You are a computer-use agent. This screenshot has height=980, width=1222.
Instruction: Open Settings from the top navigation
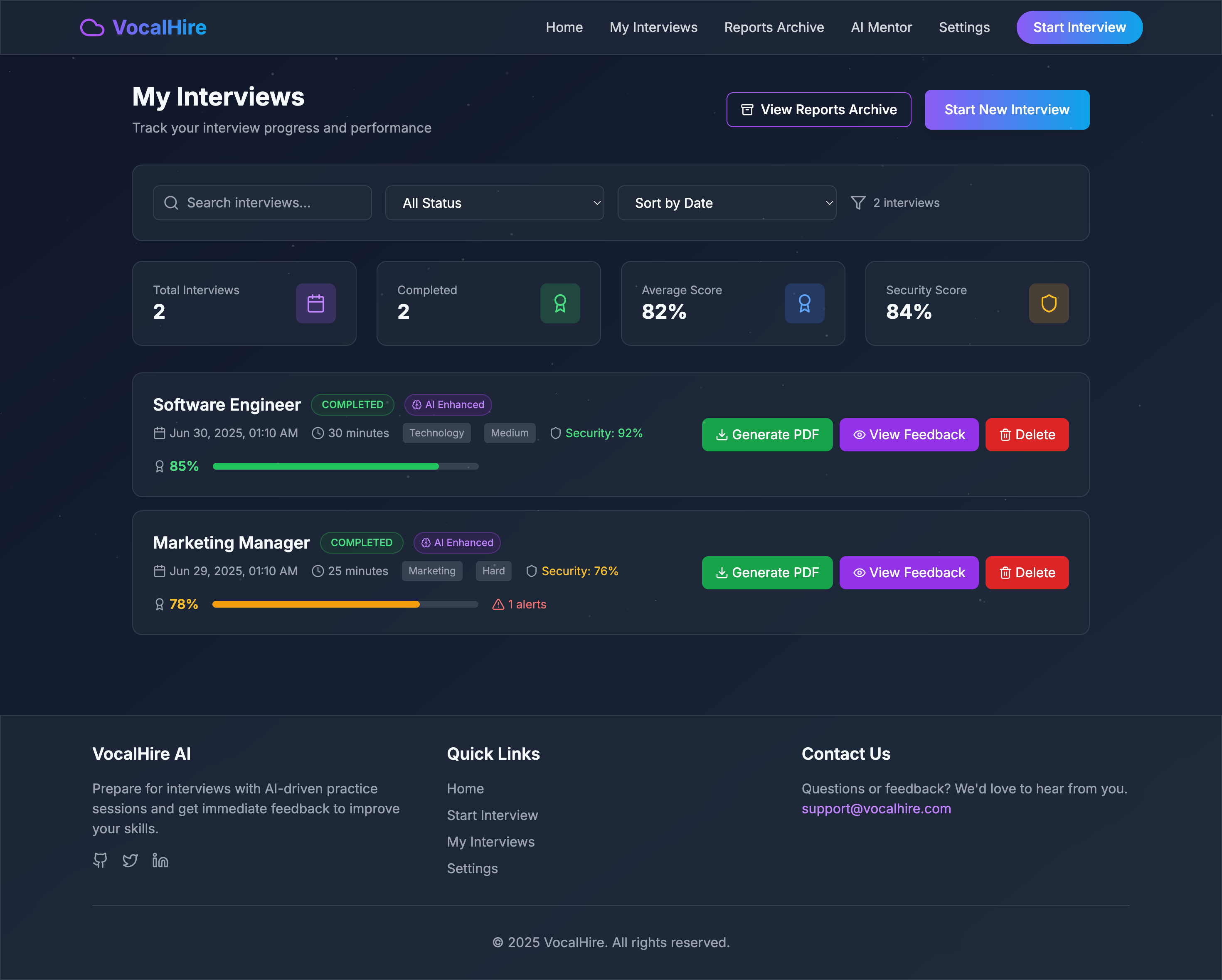pos(963,27)
